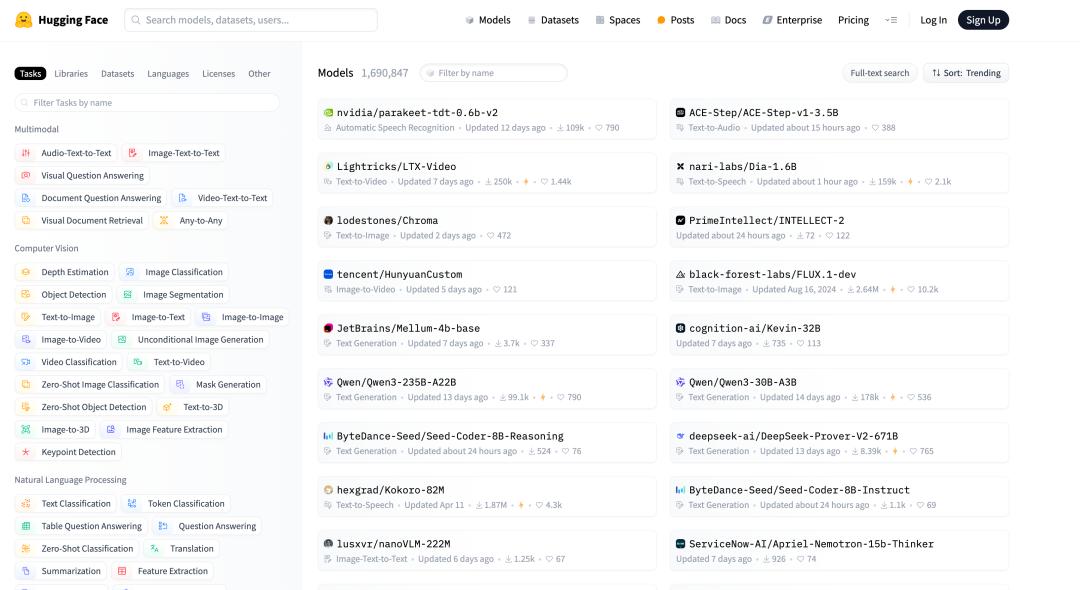Viewport: 1080px width, 590px height.
Task: Click the magnifier icon in the search bar
Action: 136,20
